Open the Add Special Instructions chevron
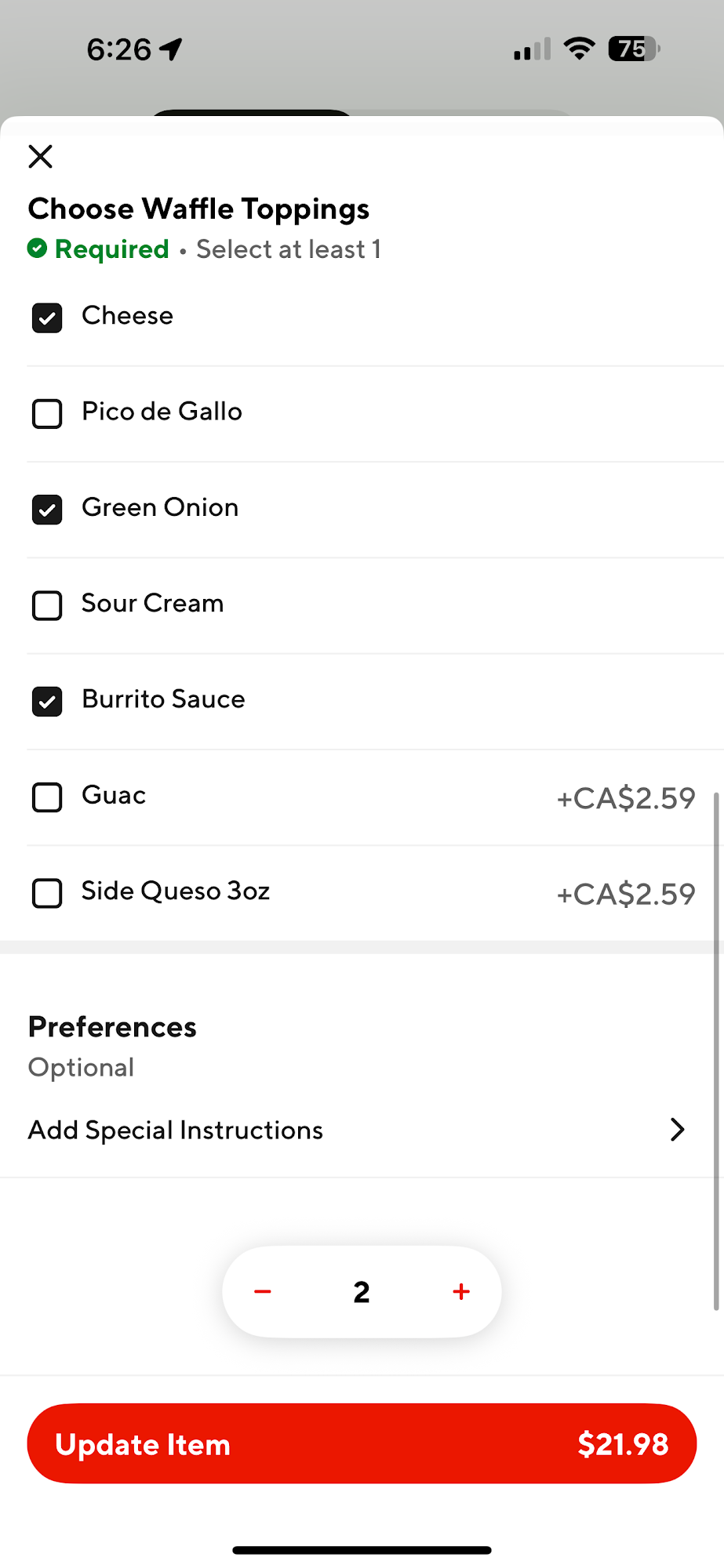This screenshot has height=1568, width=724. pyautogui.click(x=677, y=1130)
